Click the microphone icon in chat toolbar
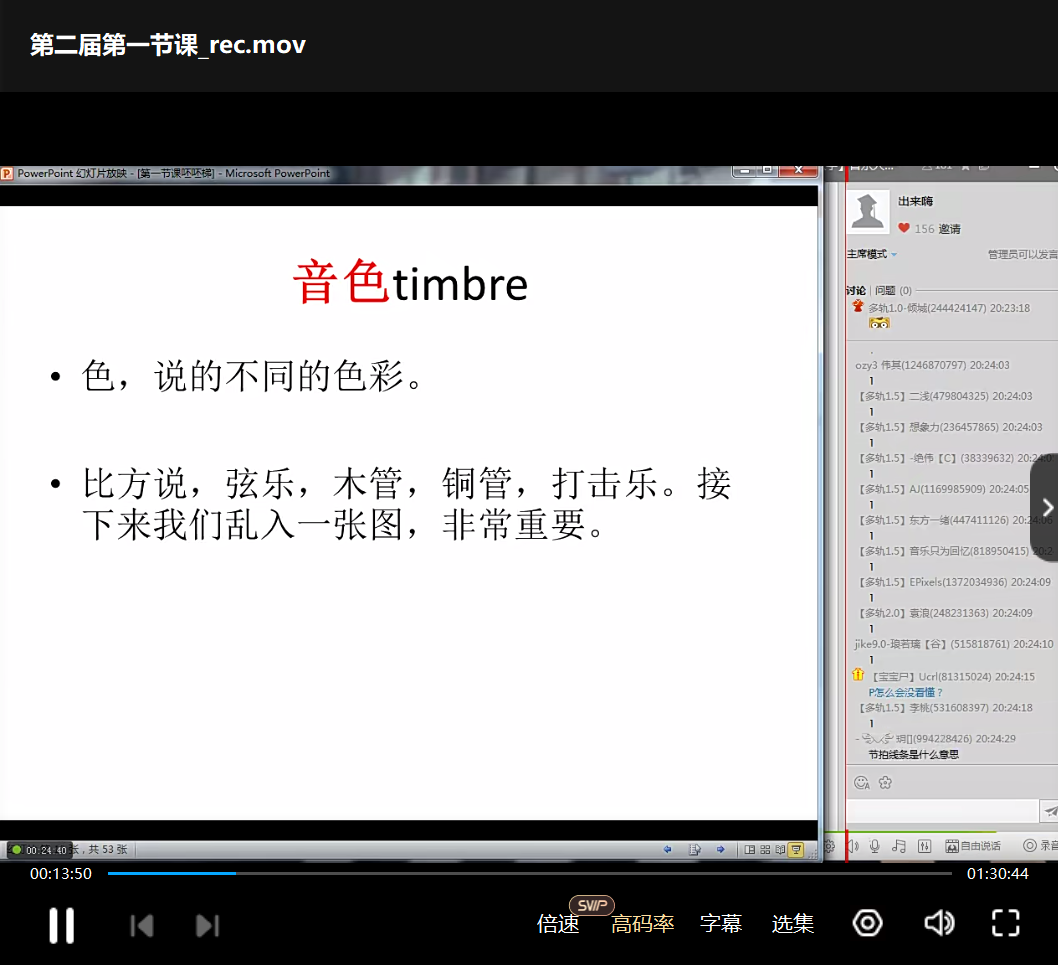Image resolution: width=1058 pixels, height=965 pixels. (875, 846)
